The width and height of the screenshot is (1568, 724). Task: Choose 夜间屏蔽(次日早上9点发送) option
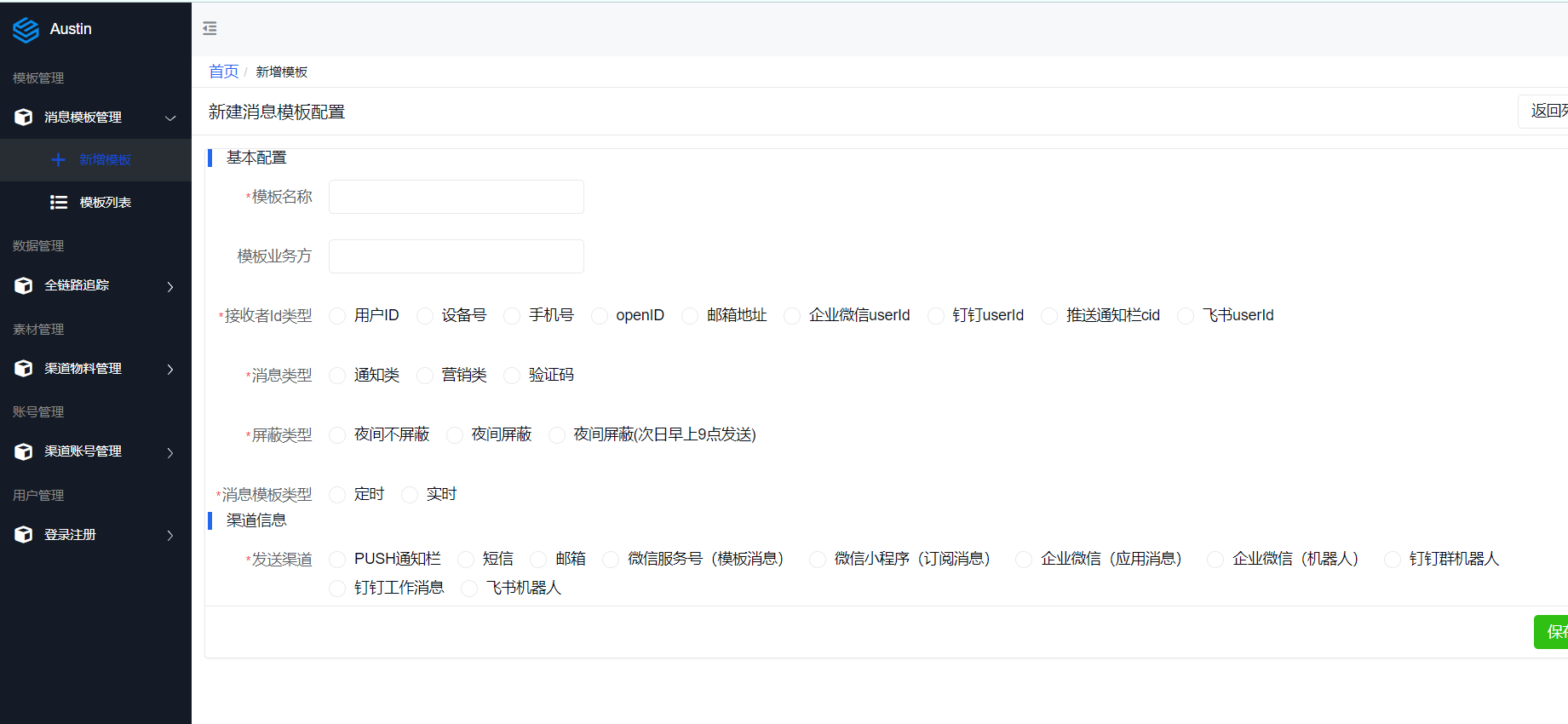[557, 435]
